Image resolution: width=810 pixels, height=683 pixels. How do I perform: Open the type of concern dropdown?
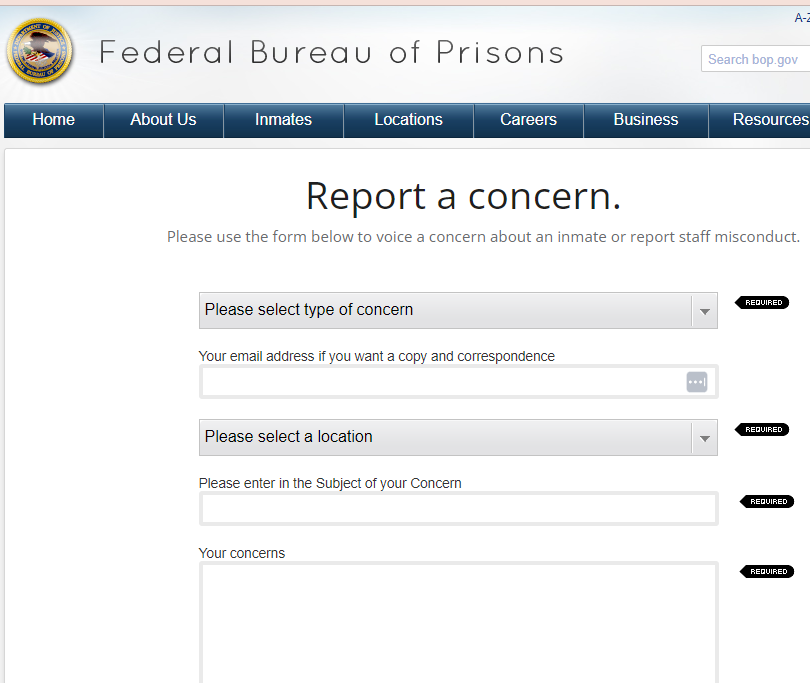tap(458, 311)
